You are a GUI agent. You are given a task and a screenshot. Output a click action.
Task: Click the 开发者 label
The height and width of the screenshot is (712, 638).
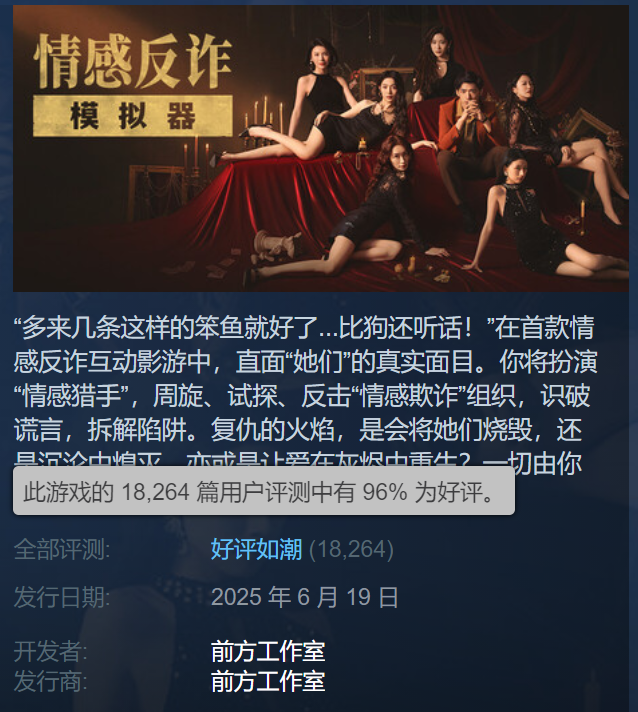(x=50, y=652)
